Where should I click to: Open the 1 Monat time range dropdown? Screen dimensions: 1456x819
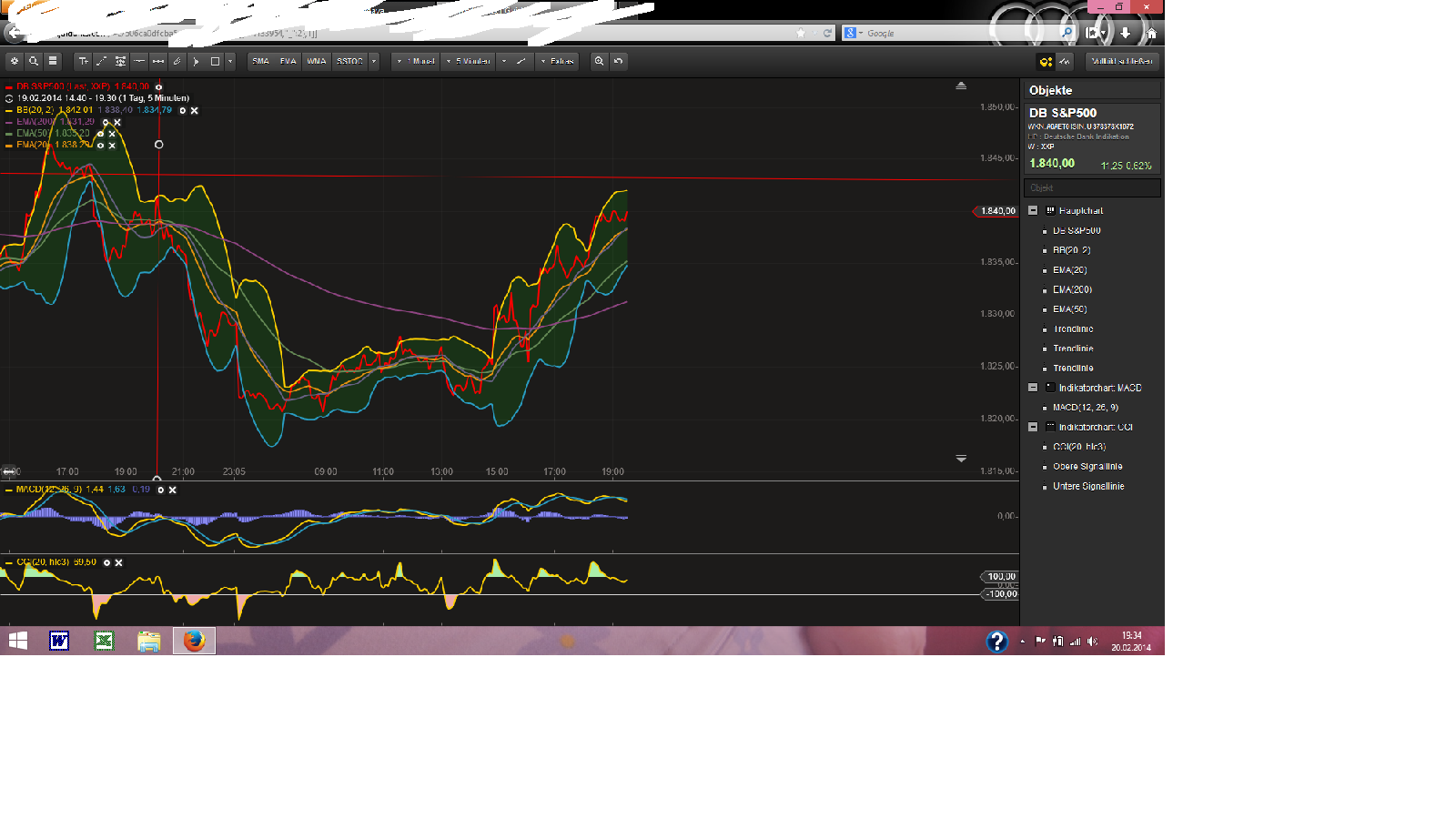[416, 61]
